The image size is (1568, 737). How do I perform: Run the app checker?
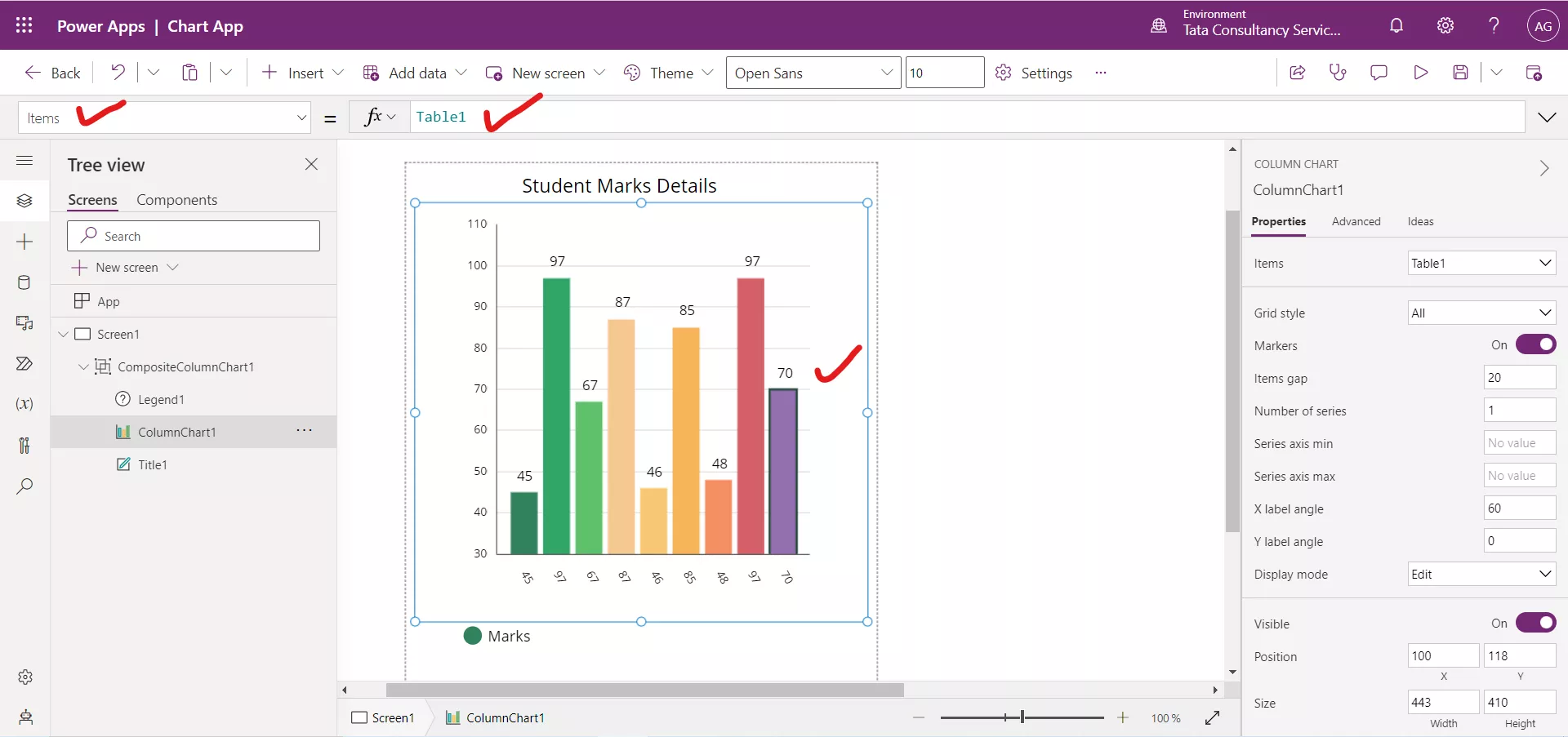tap(1339, 72)
